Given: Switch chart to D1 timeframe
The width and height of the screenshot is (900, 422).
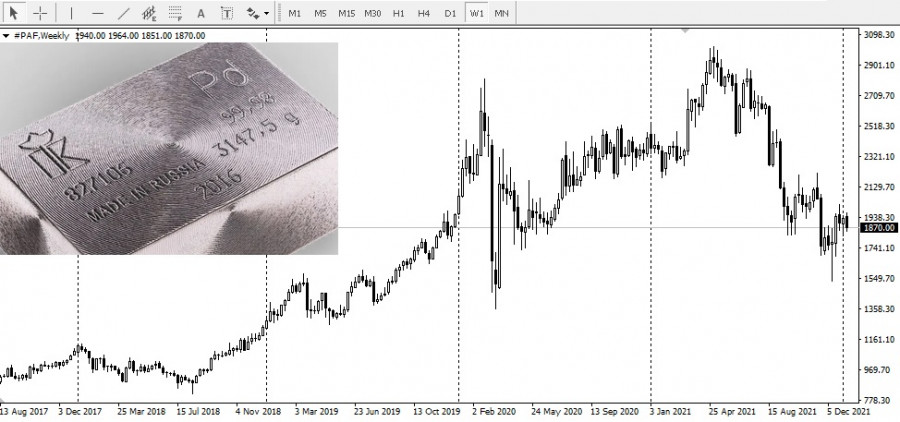Looking at the screenshot, I should 450,13.
